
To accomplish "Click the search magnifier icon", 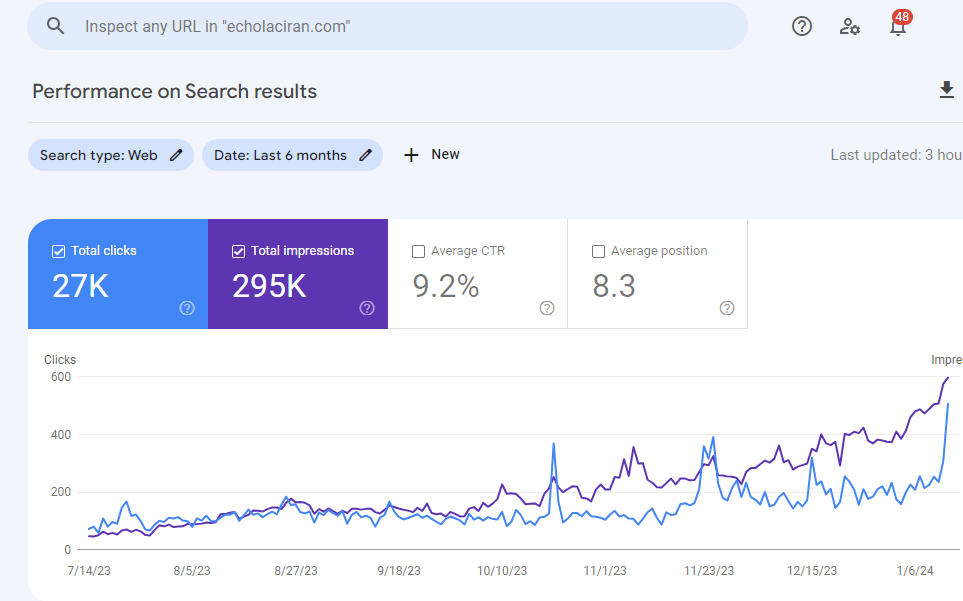I will (x=55, y=26).
